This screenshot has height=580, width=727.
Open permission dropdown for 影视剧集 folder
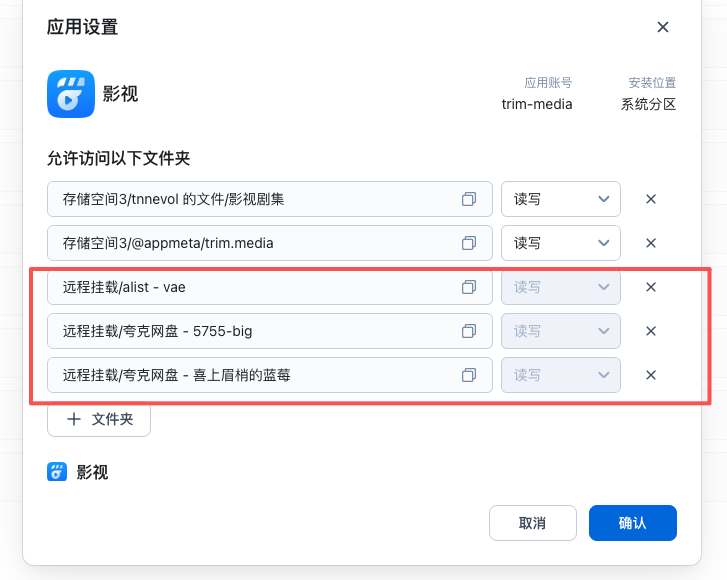[560, 199]
